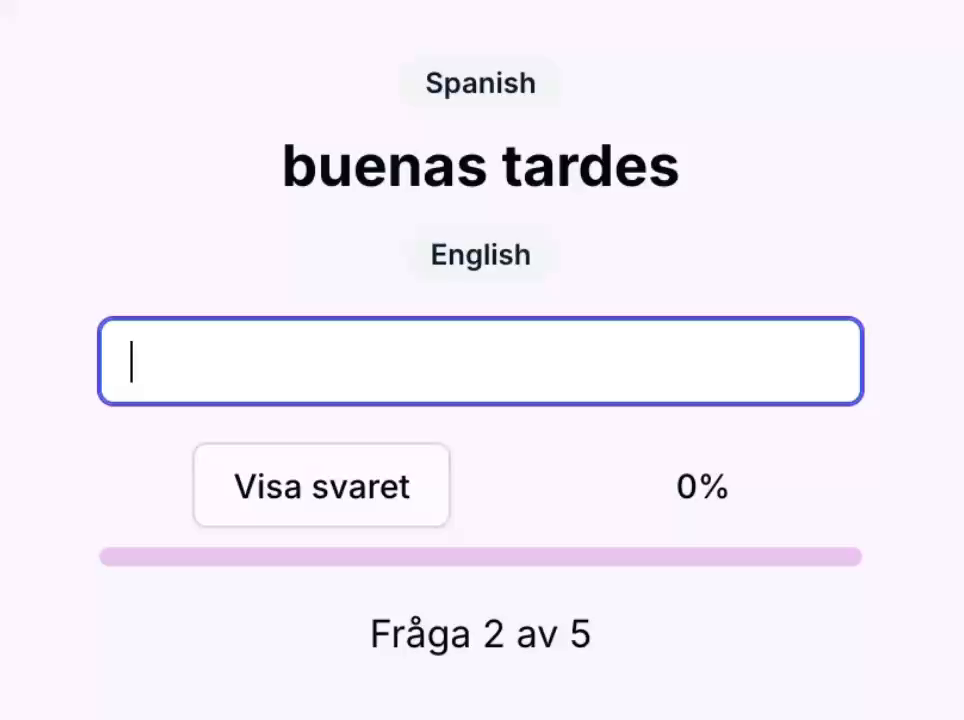Click the "Fråga 2 av 5" counter
The image size is (964, 720).
click(480, 634)
